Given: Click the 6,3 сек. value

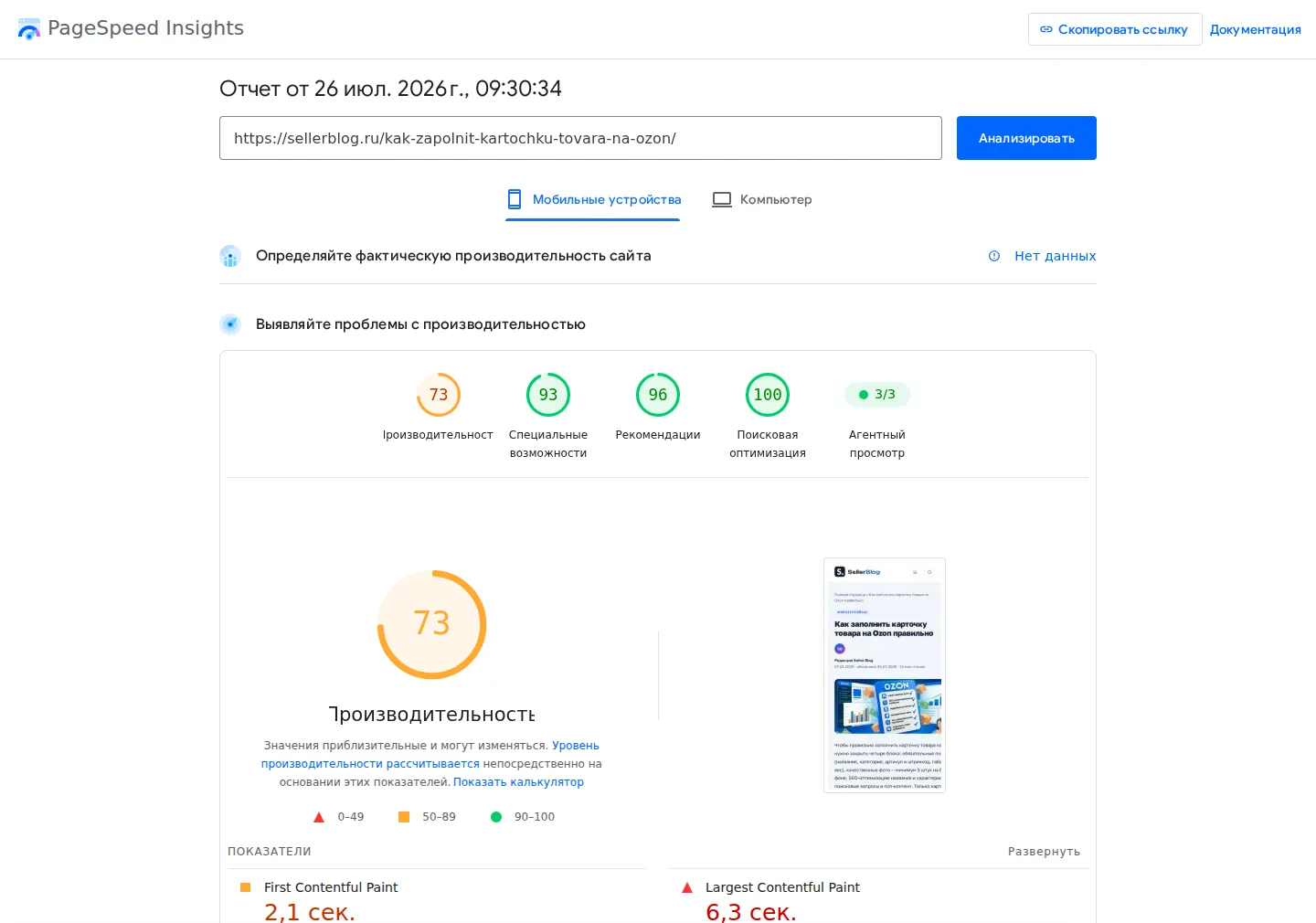Looking at the screenshot, I should (751, 912).
